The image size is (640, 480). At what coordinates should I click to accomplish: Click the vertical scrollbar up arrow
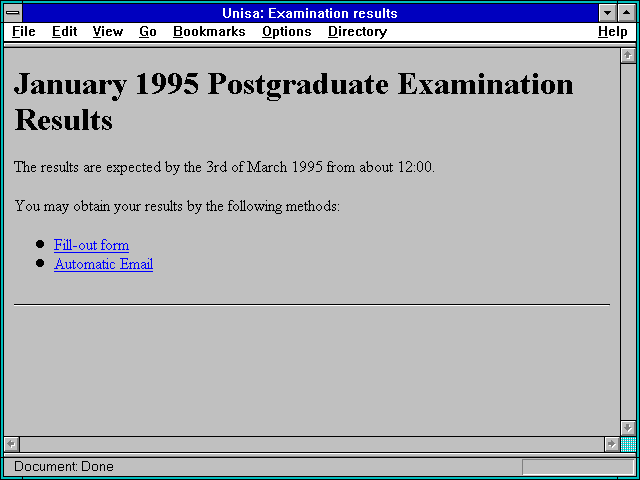[x=628, y=56]
